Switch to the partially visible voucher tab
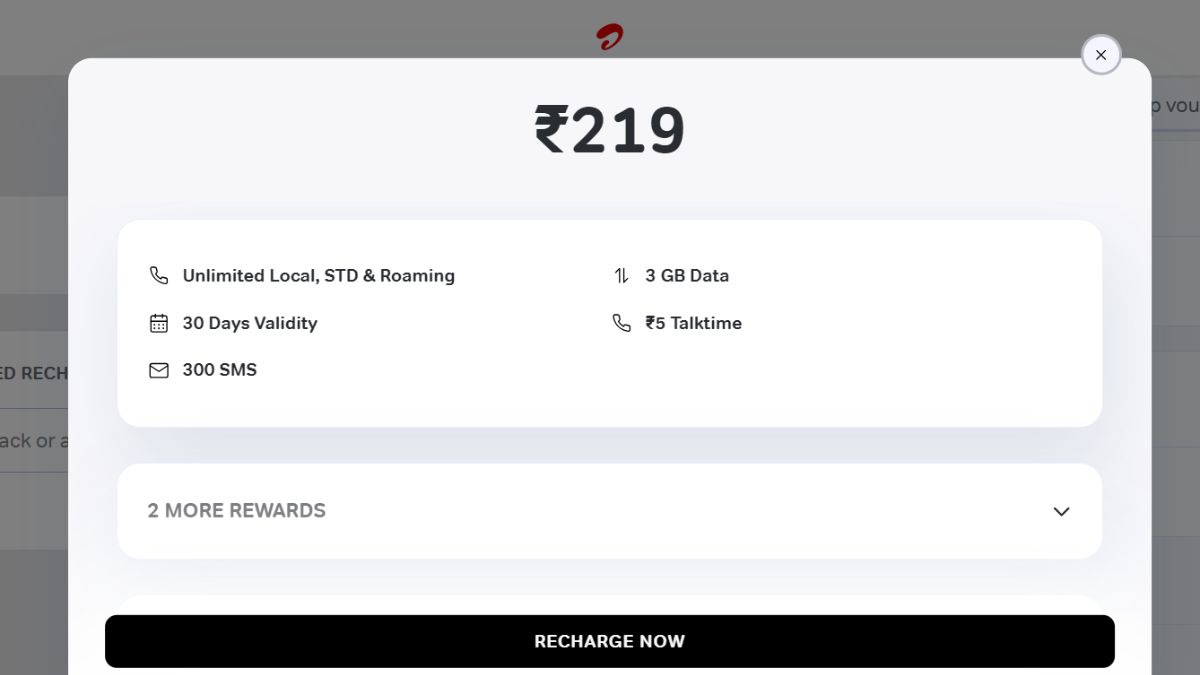Image resolution: width=1200 pixels, height=675 pixels. (x=1175, y=106)
